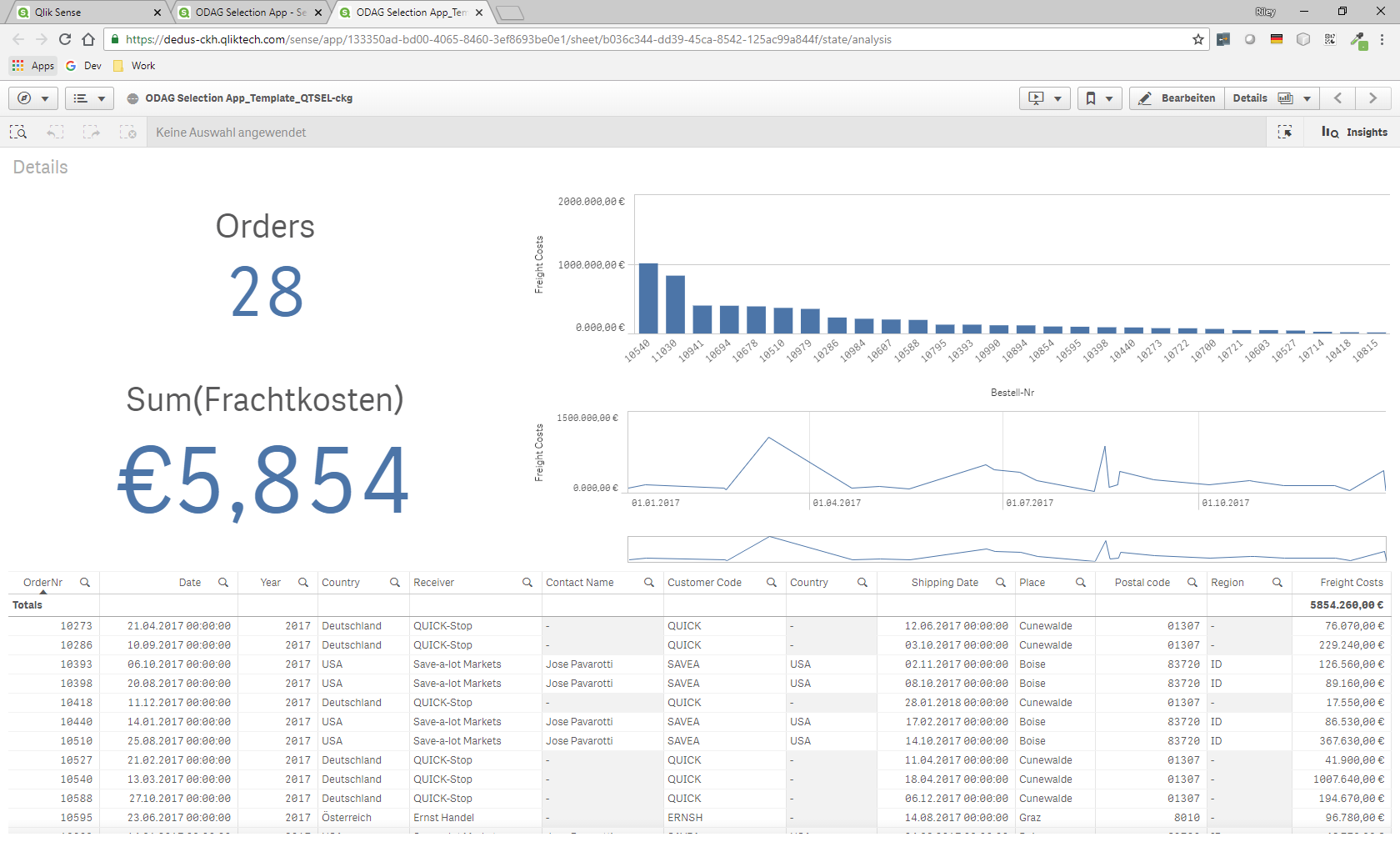
Task: Search the Shipping Date column
Action: 1001,583
